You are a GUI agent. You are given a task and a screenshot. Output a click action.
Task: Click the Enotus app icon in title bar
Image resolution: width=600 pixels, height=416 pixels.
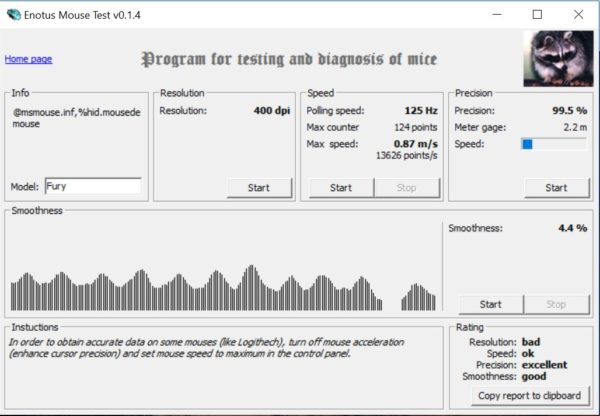pyautogui.click(x=13, y=14)
